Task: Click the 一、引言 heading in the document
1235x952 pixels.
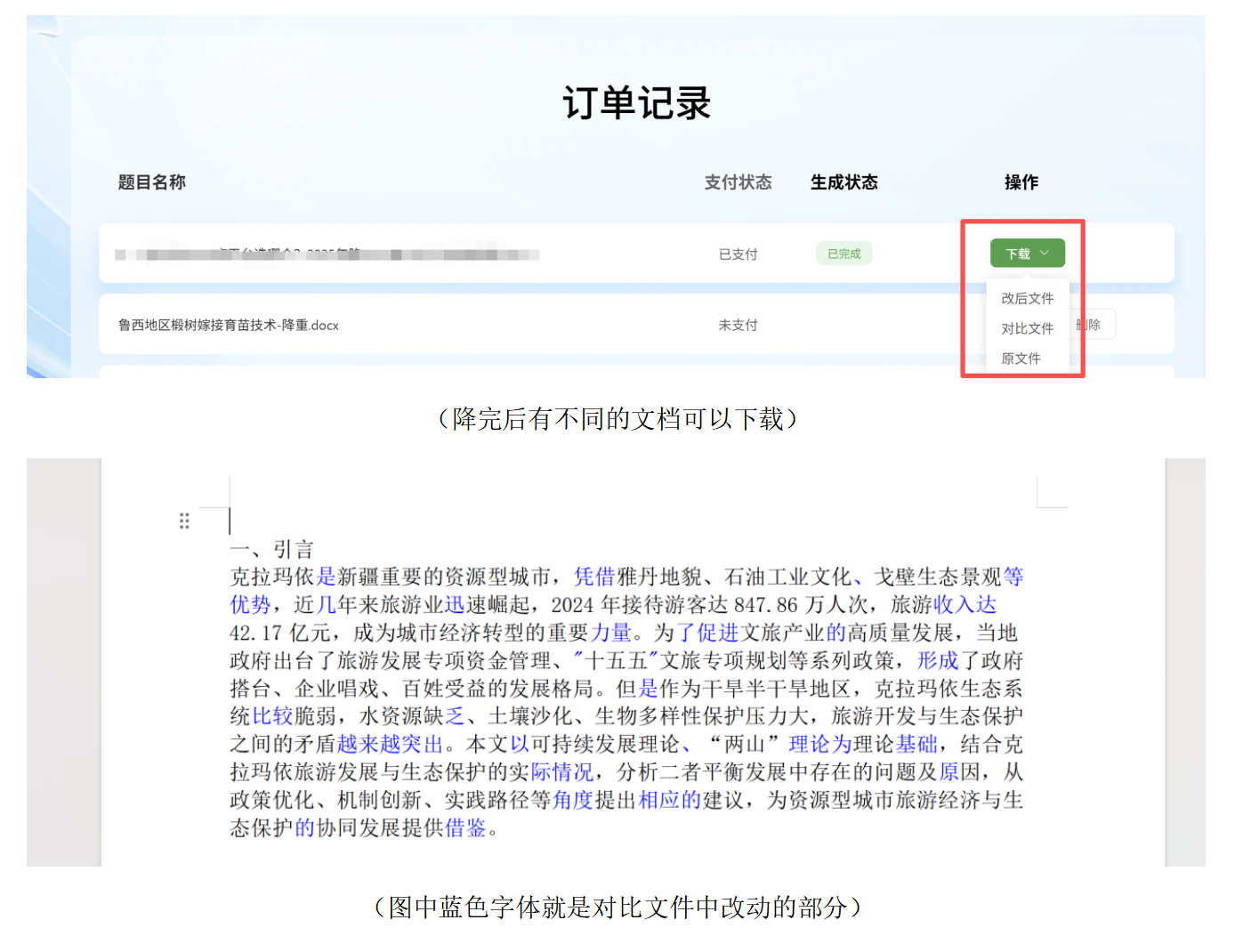Action: point(271,549)
